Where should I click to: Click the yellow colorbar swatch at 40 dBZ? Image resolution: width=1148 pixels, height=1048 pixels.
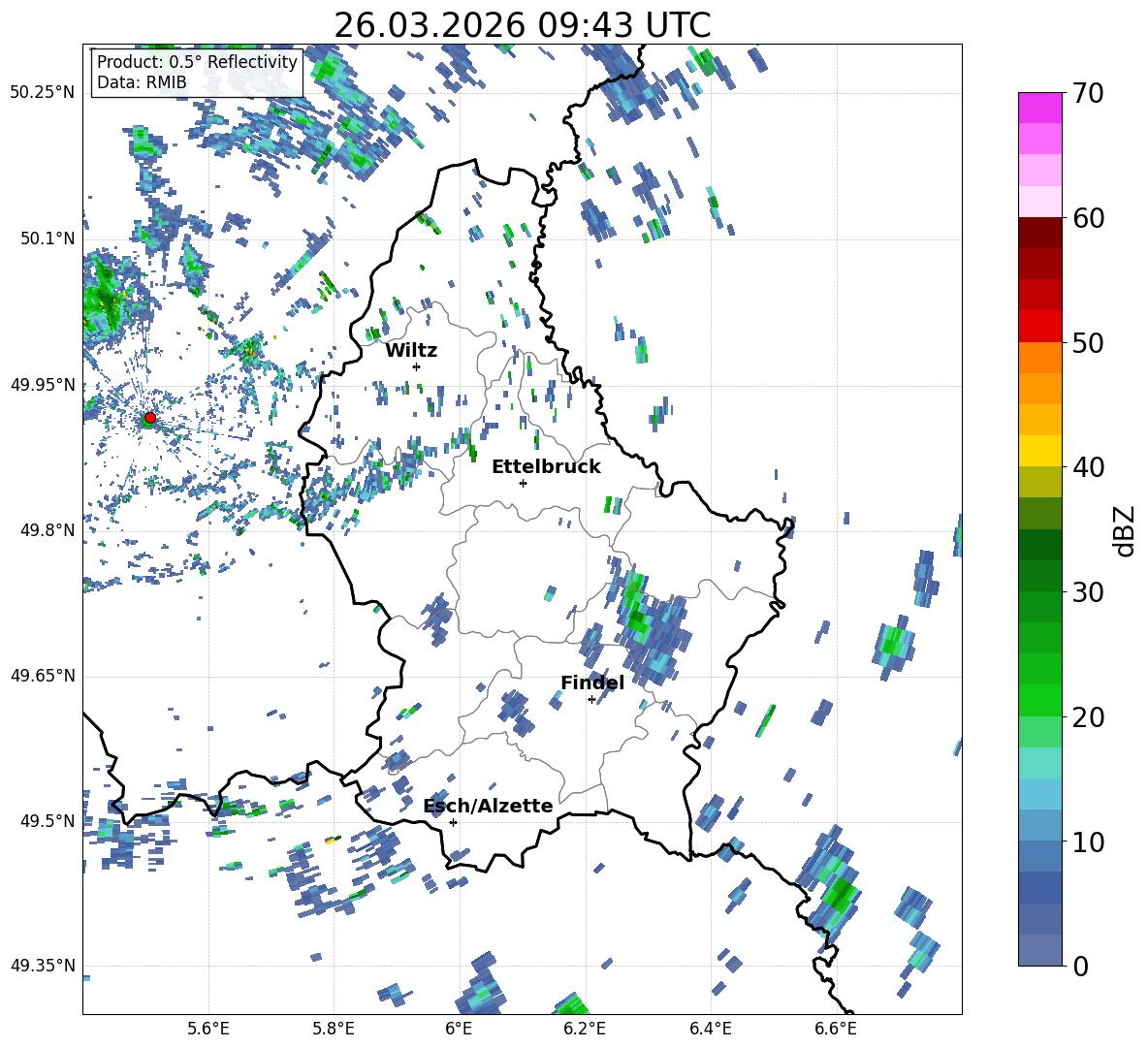click(1039, 451)
